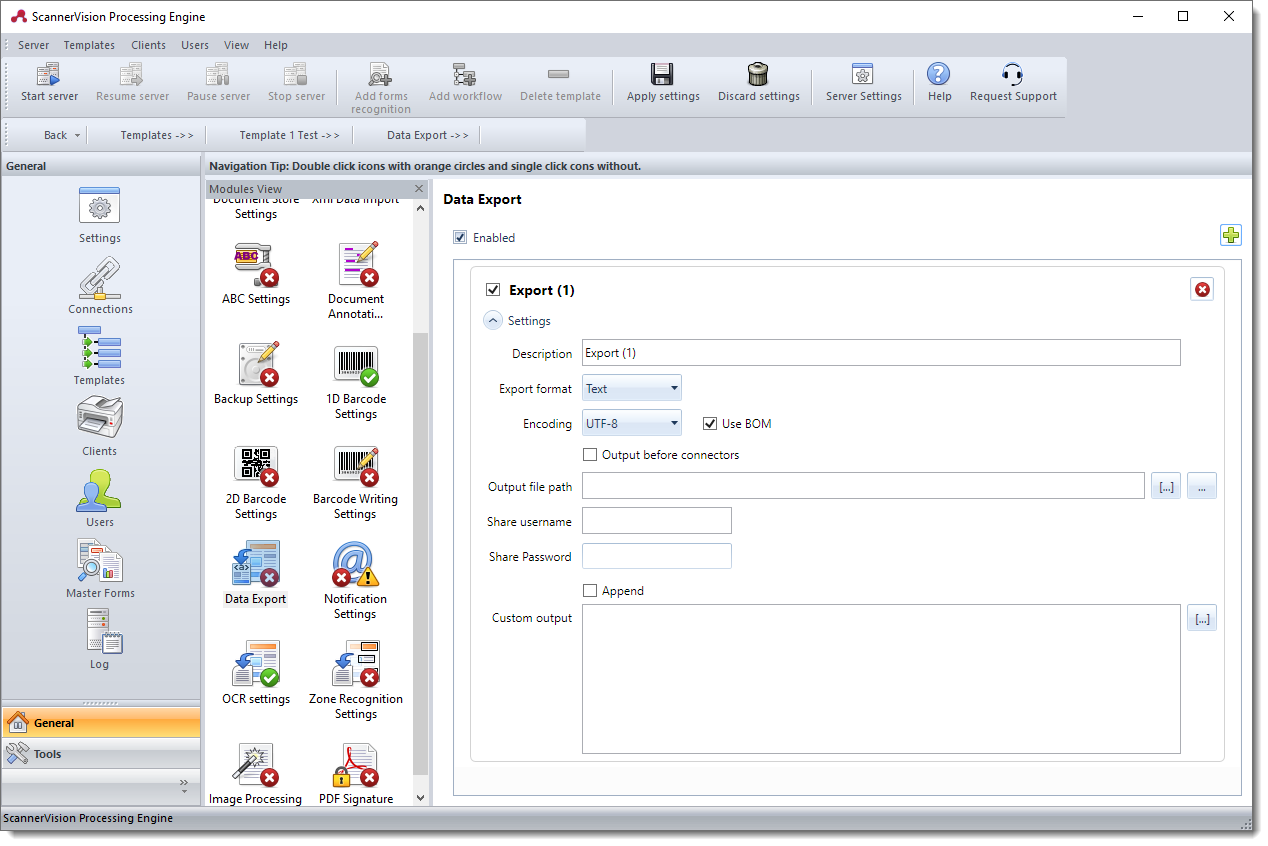The width and height of the screenshot is (1268, 846).
Task: Check the Append checkbox
Action: pyautogui.click(x=590, y=591)
